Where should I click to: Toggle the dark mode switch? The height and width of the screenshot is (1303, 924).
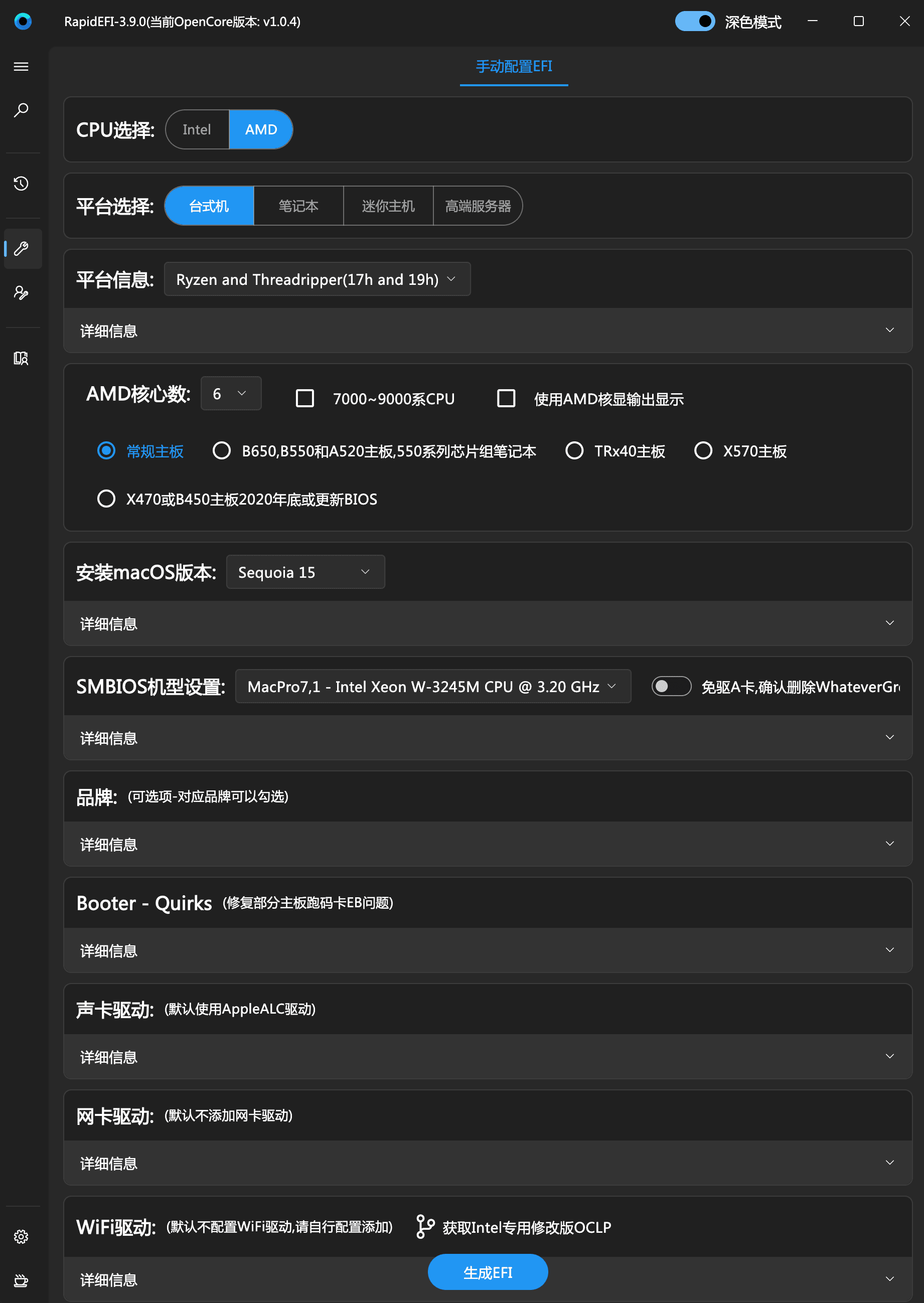click(x=694, y=22)
